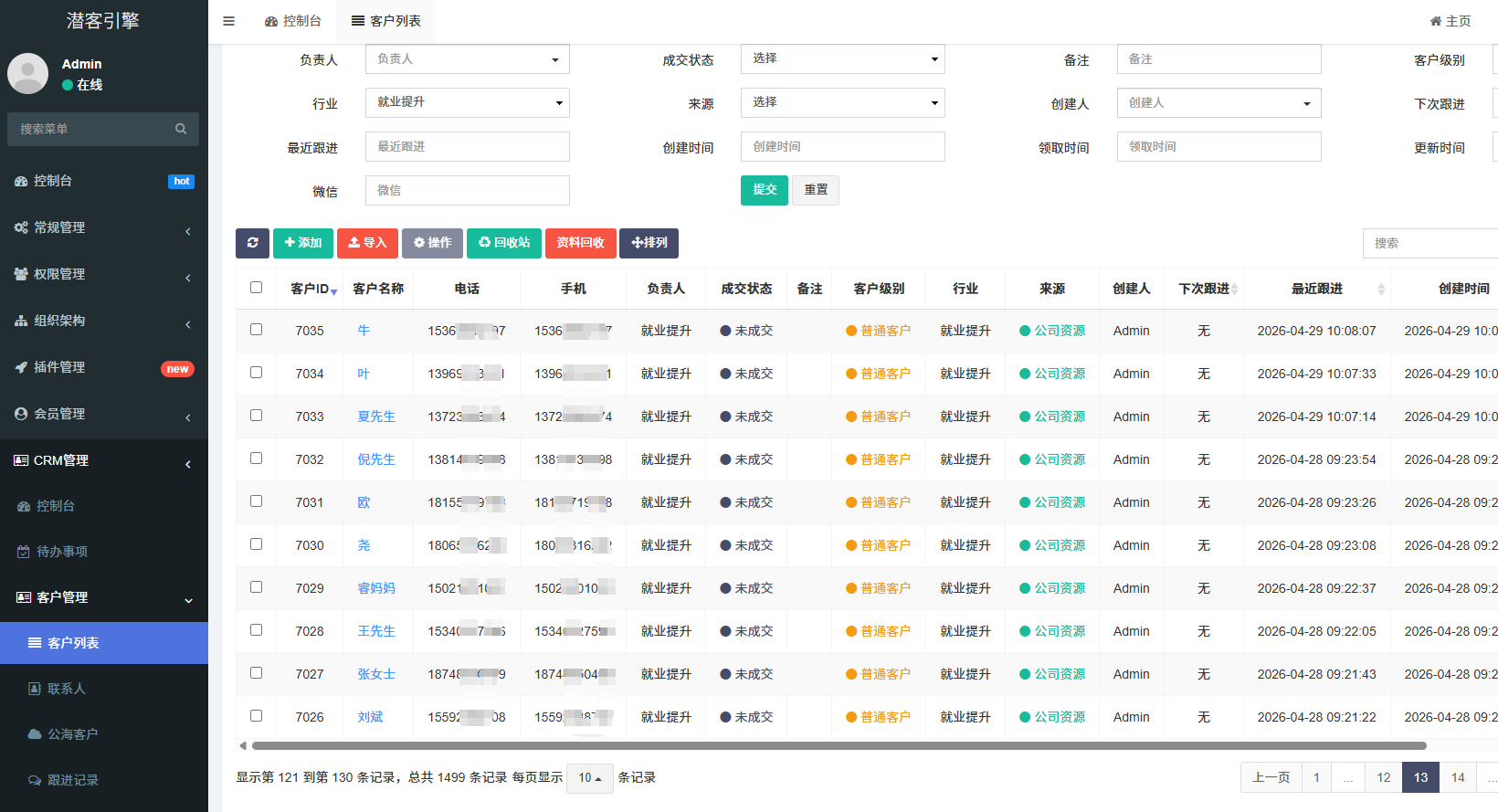
Task: Open 控制台 dashboard in sidebar with hot badge
Action: (x=104, y=181)
